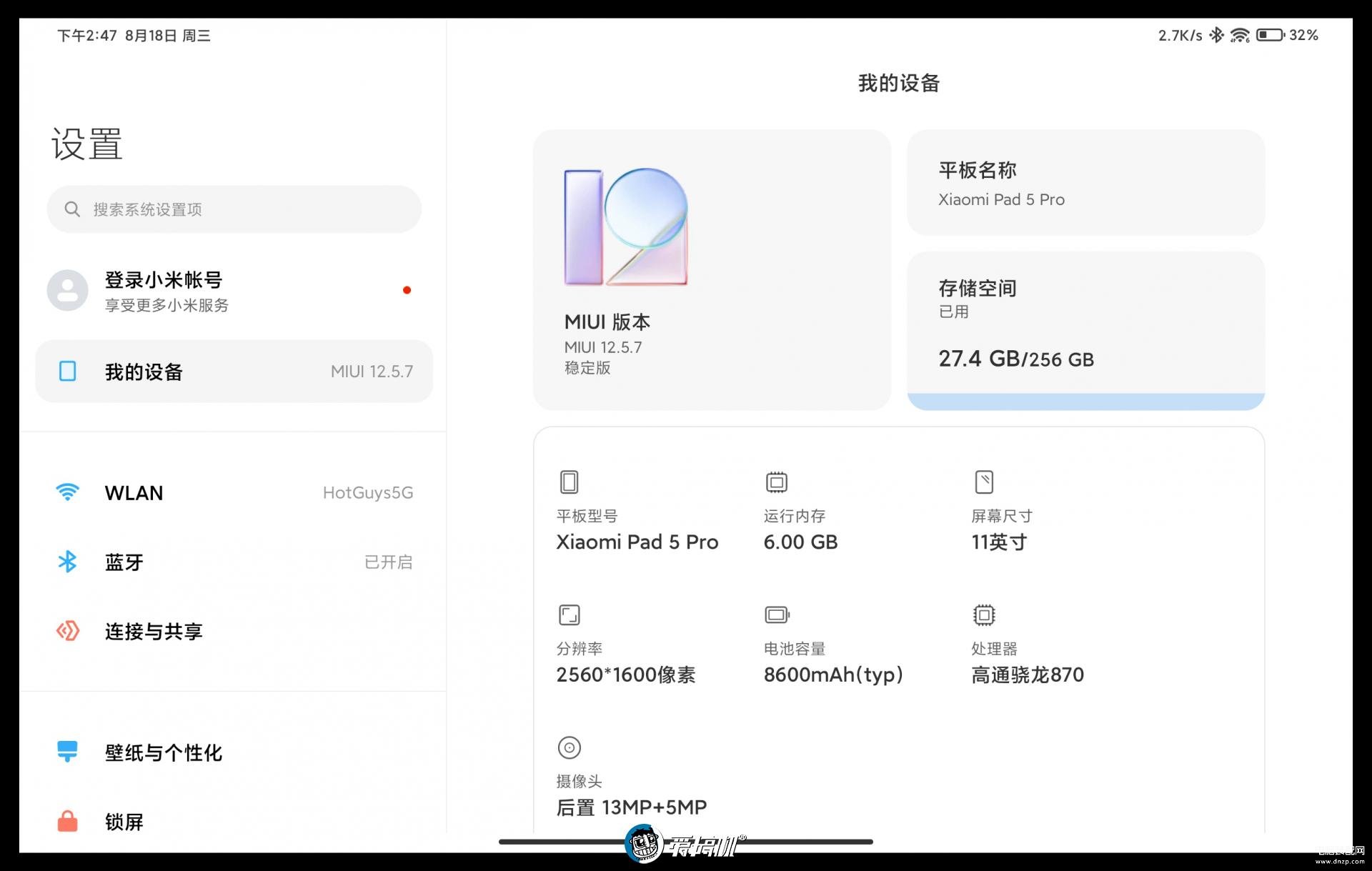
Task: Open 锁屏 lock screen settings
Action: 234,822
